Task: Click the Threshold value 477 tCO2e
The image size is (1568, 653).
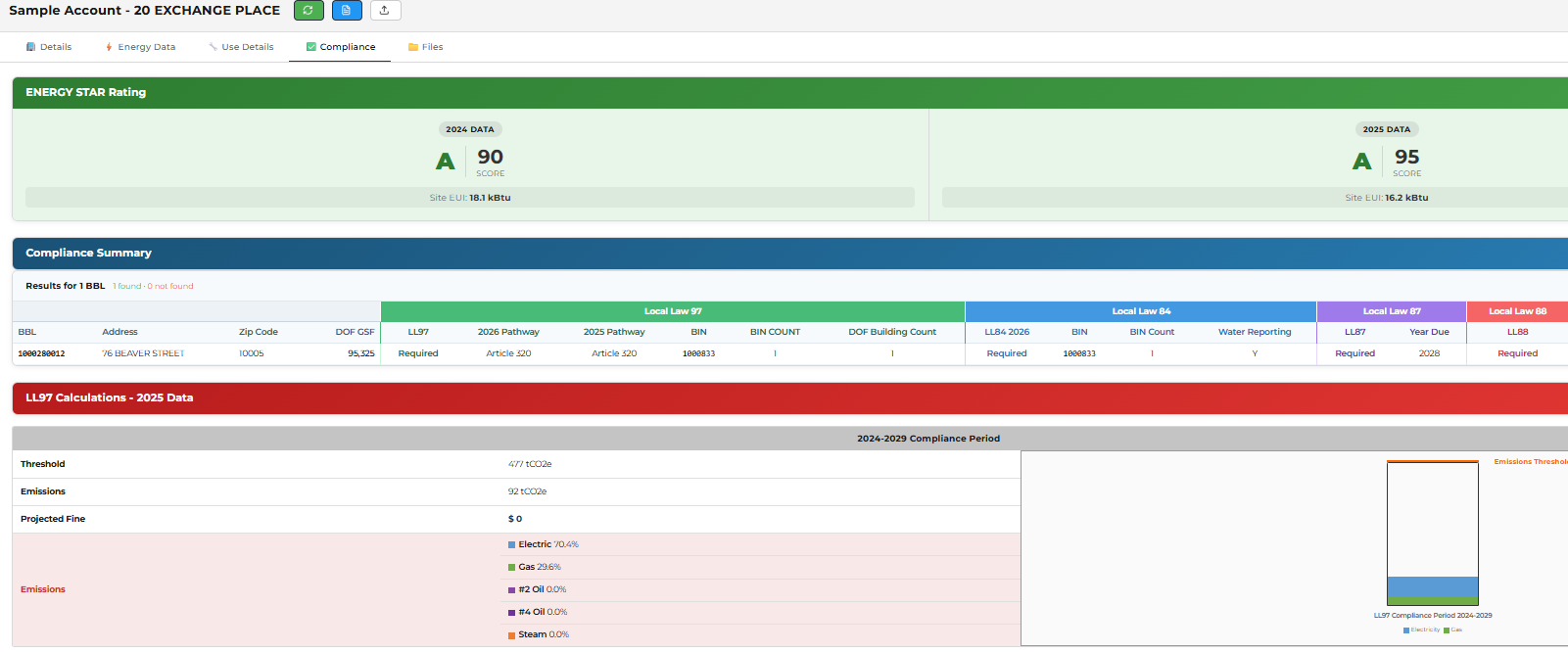Action: click(x=530, y=464)
